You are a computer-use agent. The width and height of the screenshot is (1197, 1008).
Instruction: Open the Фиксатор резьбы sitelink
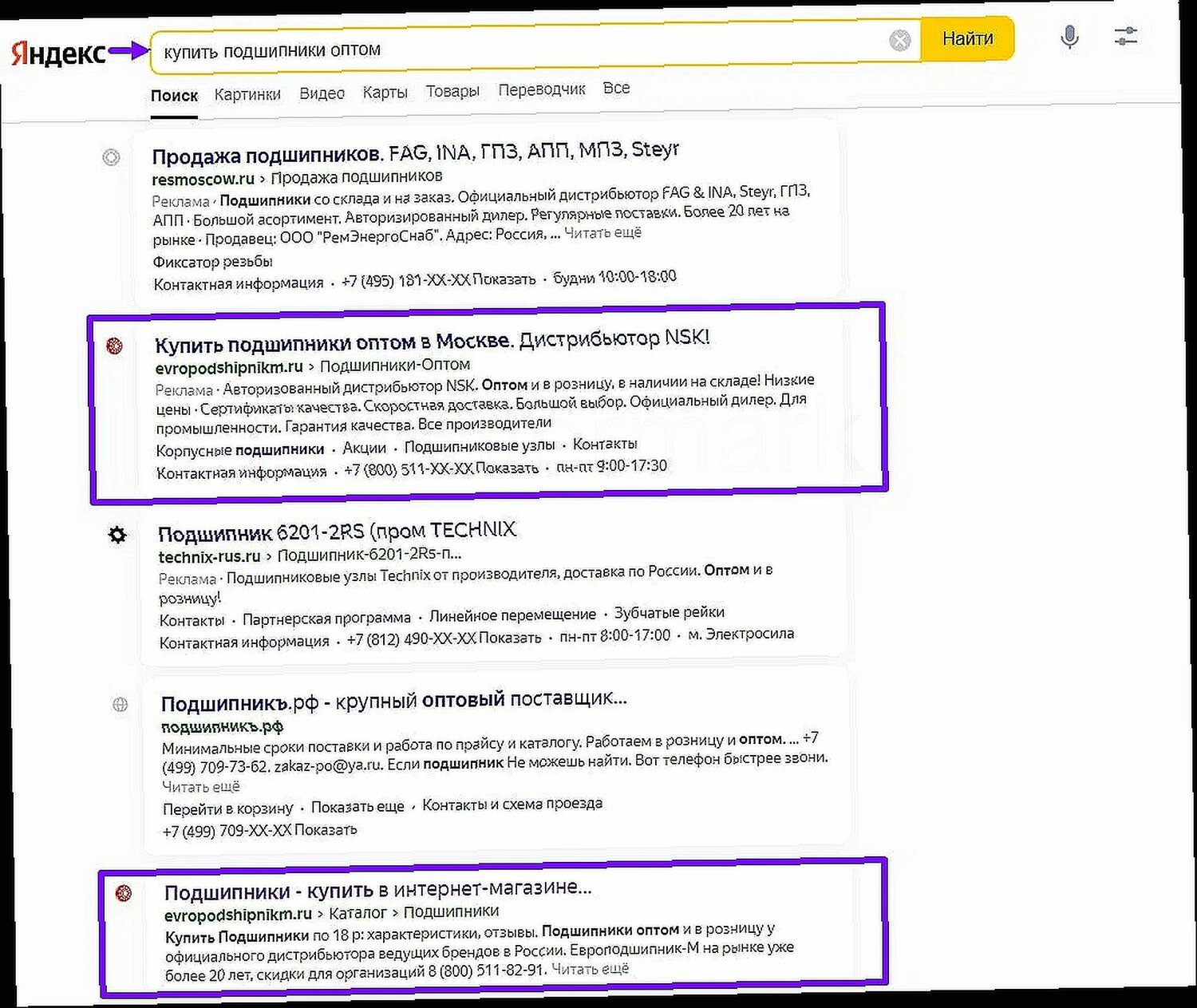click(212, 262)
